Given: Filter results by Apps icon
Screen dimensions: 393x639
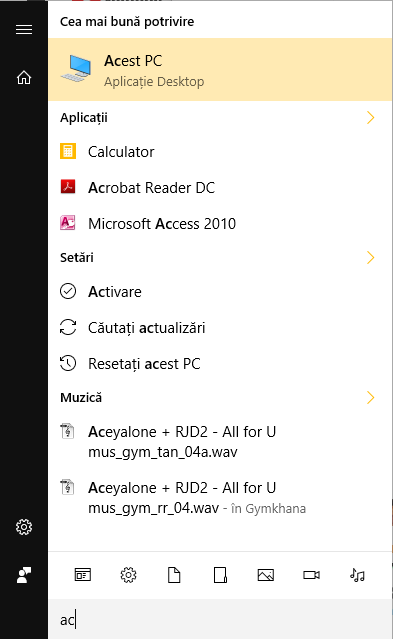Looking at the screenshot, I should pos(83,575).
